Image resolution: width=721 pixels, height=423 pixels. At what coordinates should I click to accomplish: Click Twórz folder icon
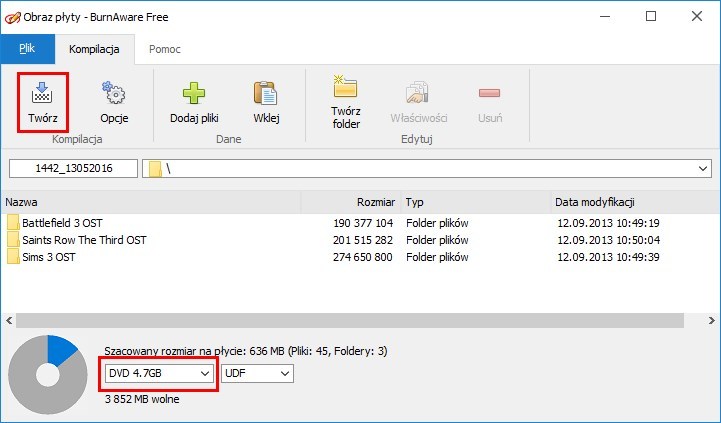point(345,86)
